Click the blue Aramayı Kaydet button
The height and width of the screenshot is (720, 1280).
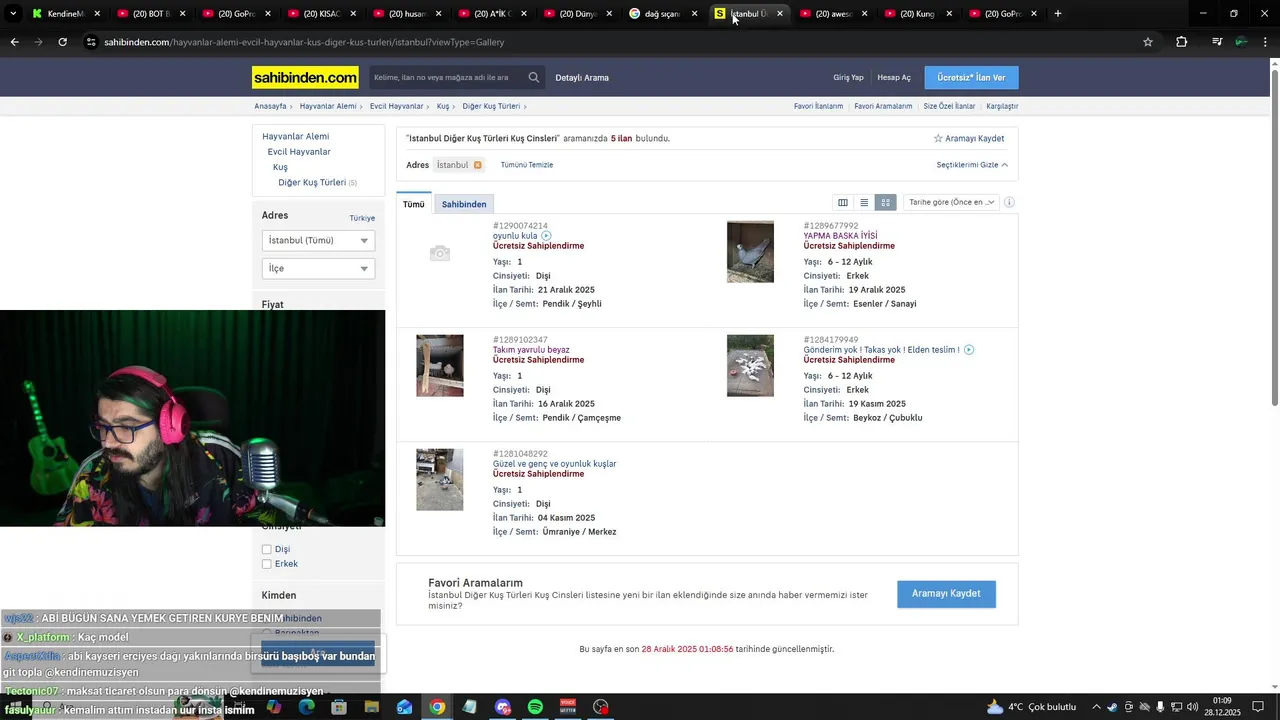point(946,593)
